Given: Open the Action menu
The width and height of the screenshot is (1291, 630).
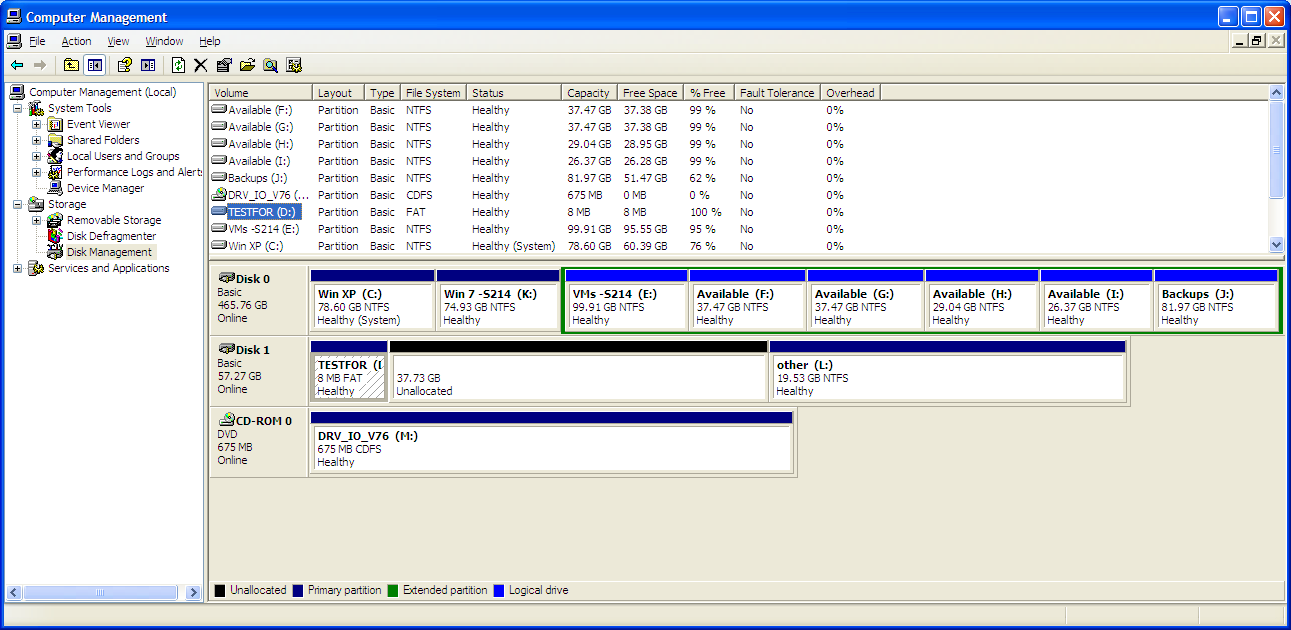Looking at the screenshot, I should click(76, 41).
